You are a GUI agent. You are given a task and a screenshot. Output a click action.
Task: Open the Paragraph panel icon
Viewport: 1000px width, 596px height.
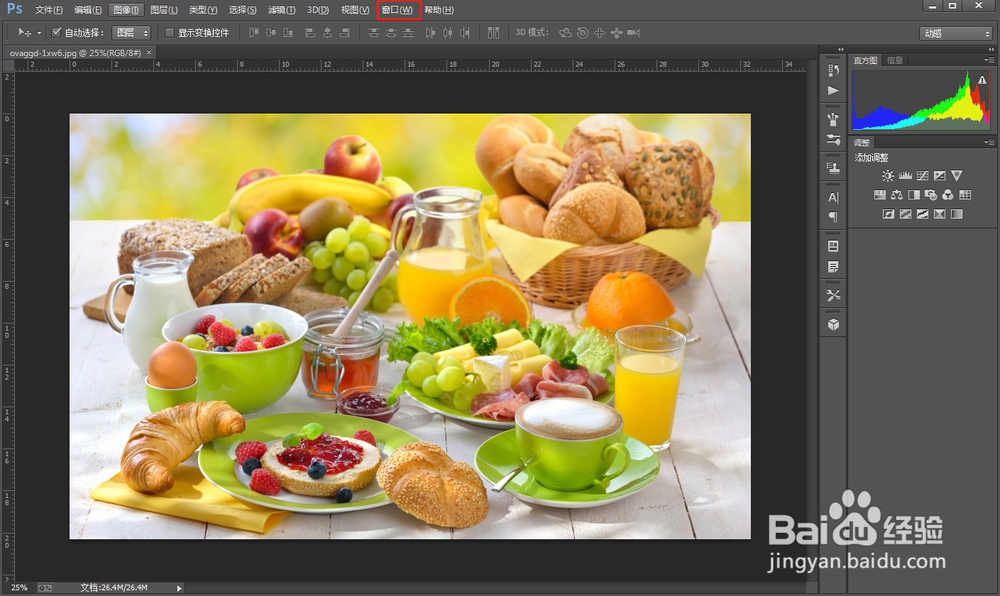[833, 217]
